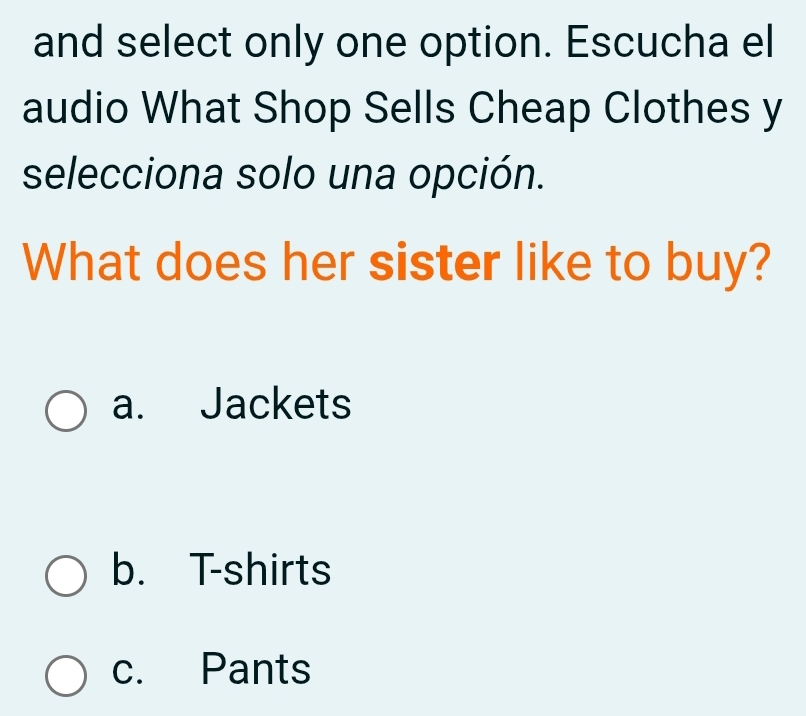
Task: Click the T-shirts answer label
Action: (261, 572)
